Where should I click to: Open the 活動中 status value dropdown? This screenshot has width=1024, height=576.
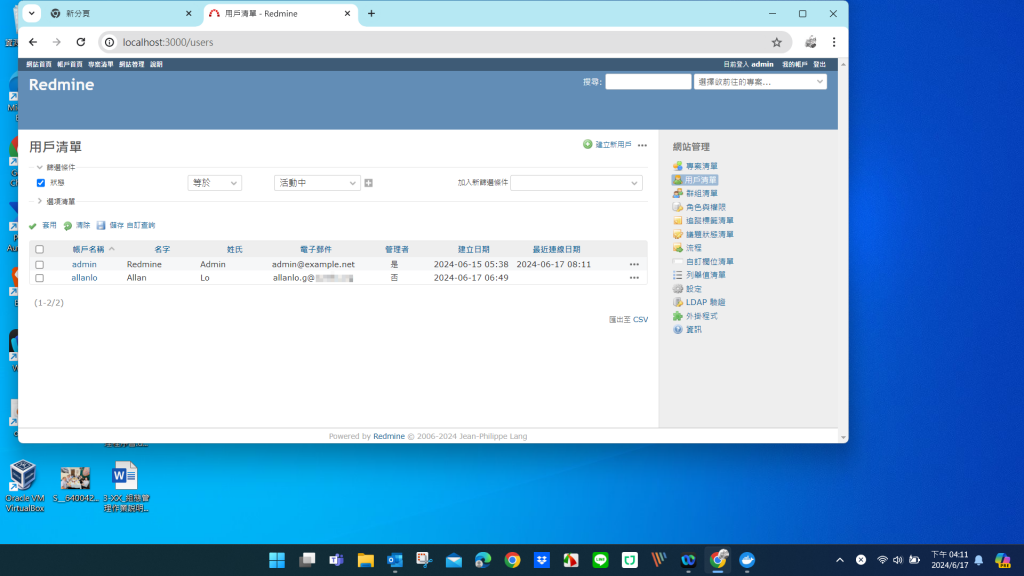click(317, 183)
